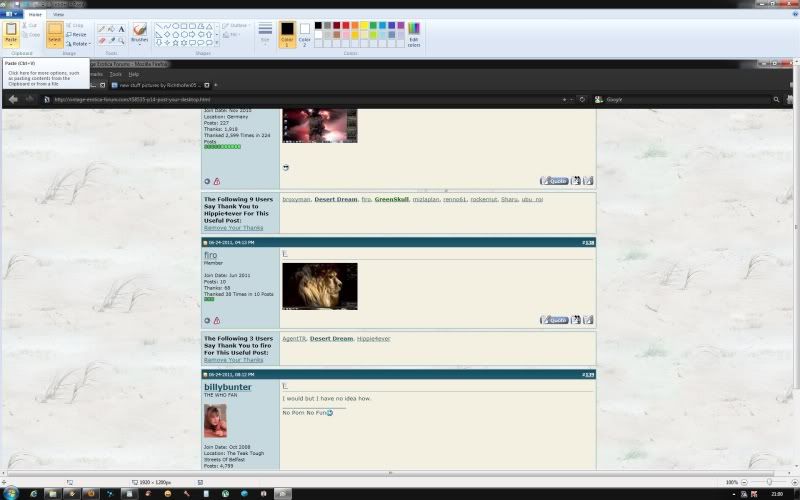Choose the Text tool
Image resolution: width=800 pixels, height=500 pixels.
pyautogui.click(x=122, y=29)
